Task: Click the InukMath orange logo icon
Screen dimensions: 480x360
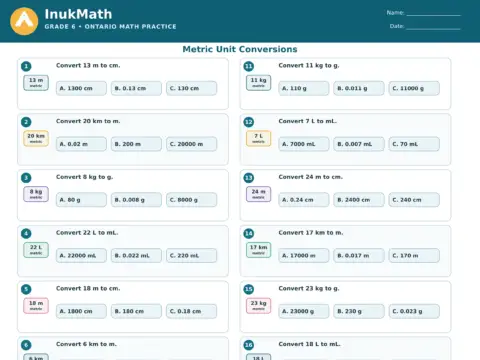Action: [x=24, y=21]
